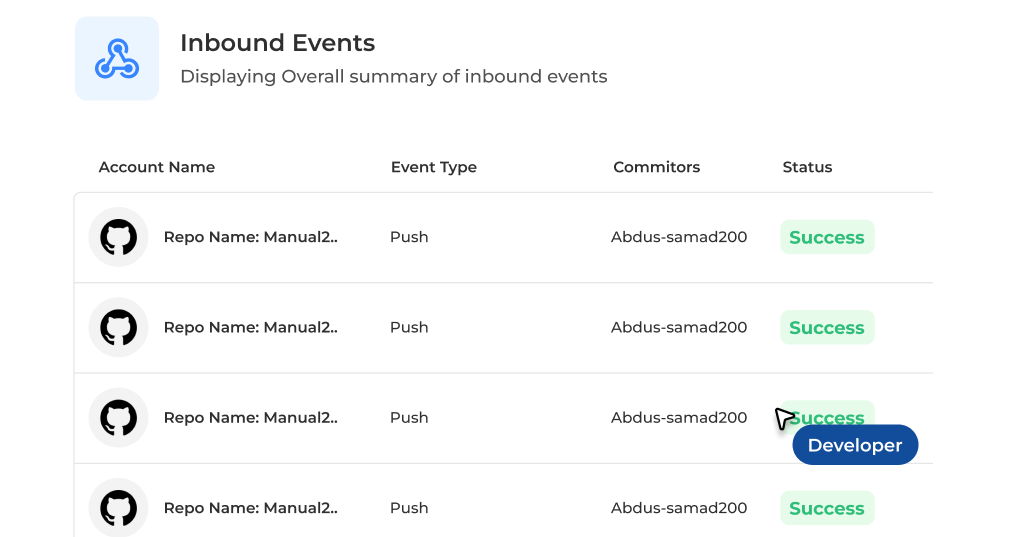Click the Event Type column header
Image resolution: width=1029 pixels, height=537 pixels.
click(x=434, y=167)
